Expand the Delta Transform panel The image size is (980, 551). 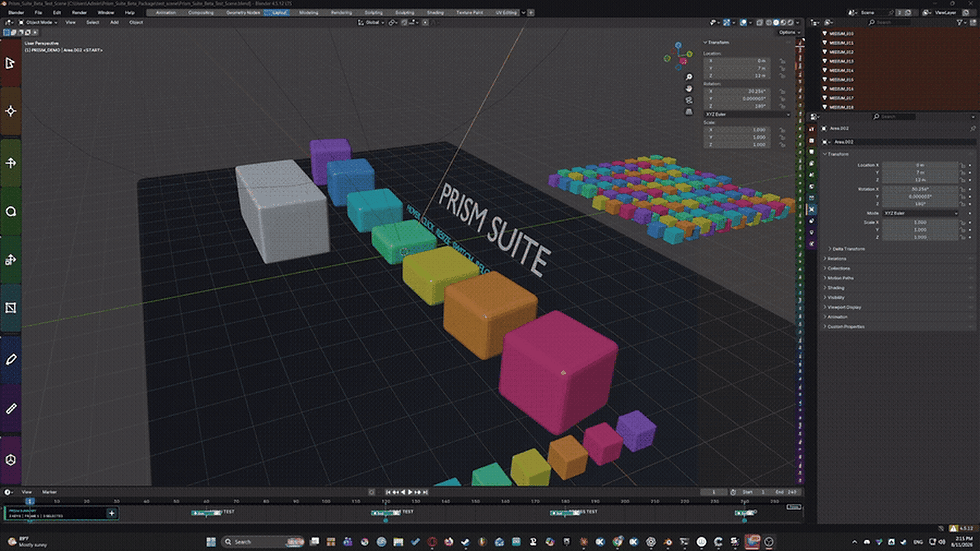[848, 249]
